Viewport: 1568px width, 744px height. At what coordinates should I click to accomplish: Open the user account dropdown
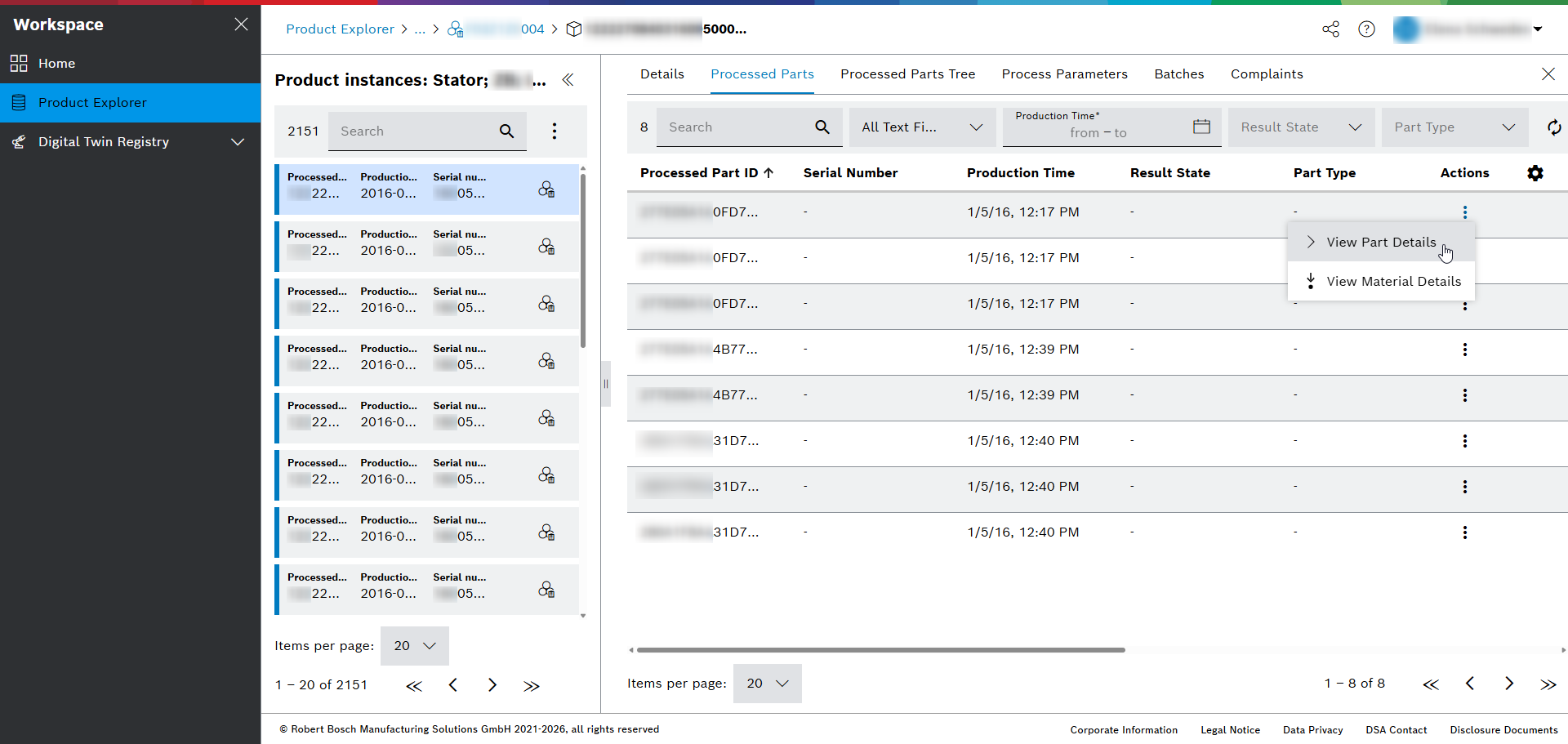click(1468, 29)
